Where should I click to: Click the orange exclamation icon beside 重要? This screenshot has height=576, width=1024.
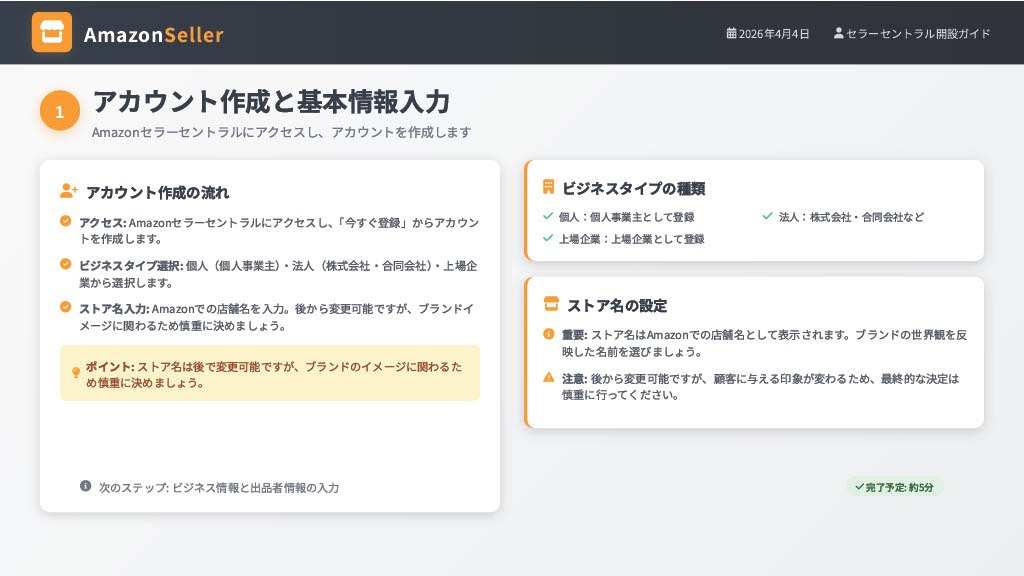548,334
